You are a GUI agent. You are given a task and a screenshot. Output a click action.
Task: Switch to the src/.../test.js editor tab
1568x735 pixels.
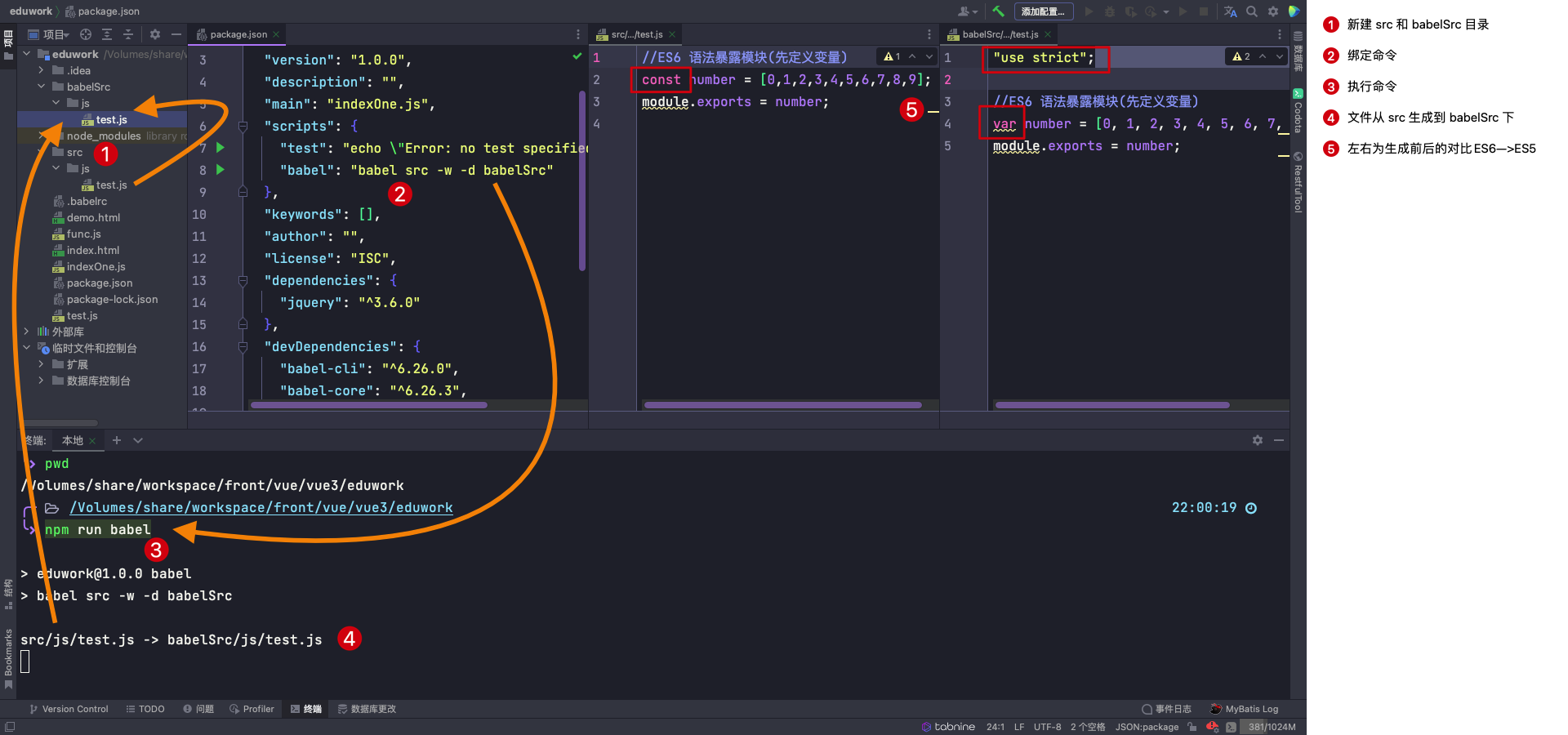(636, 34)
